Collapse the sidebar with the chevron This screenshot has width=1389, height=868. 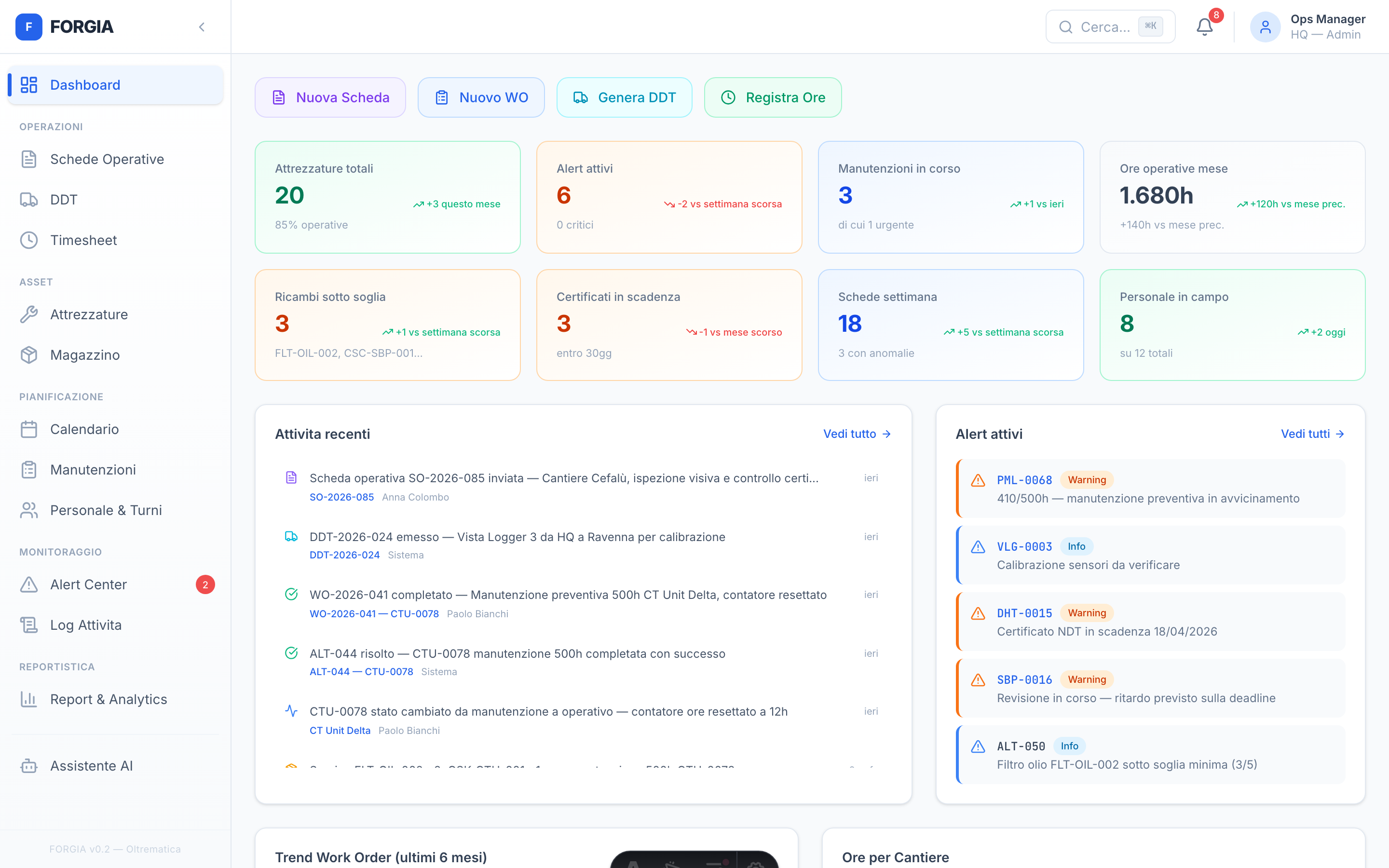pos(202,27)
